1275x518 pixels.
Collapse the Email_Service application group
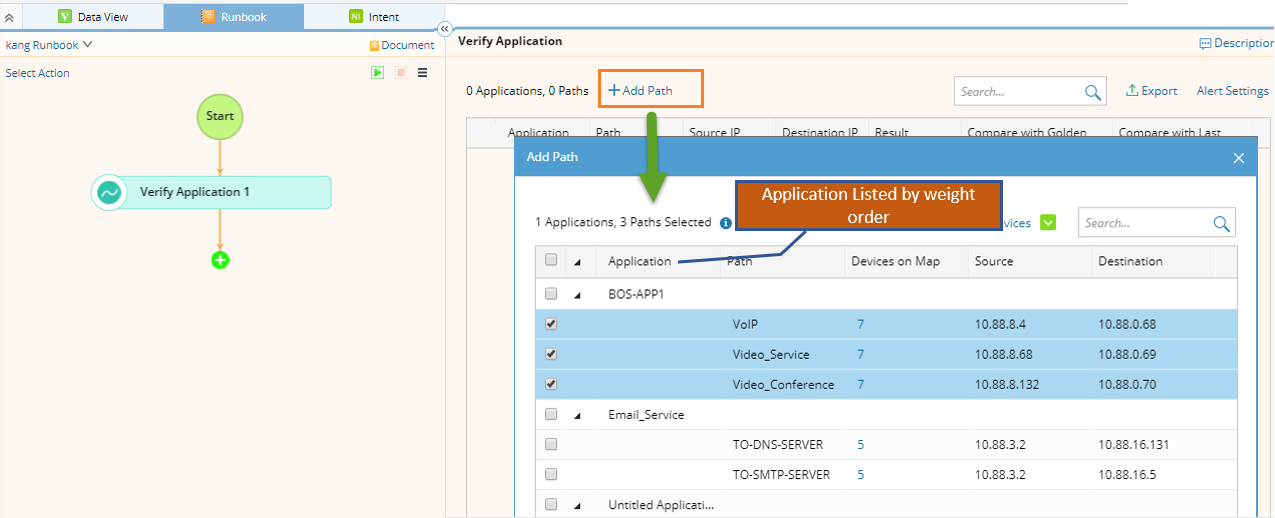click(577, 415)
